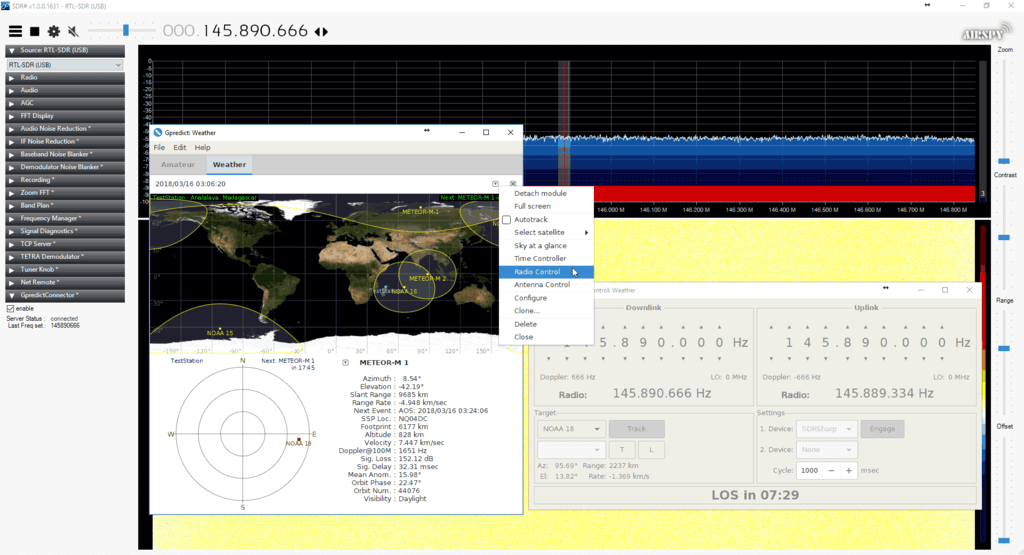Open the NOAA 18 target dropdown
The width and height of the screenshot is (1024, 555).
[571, 429]
